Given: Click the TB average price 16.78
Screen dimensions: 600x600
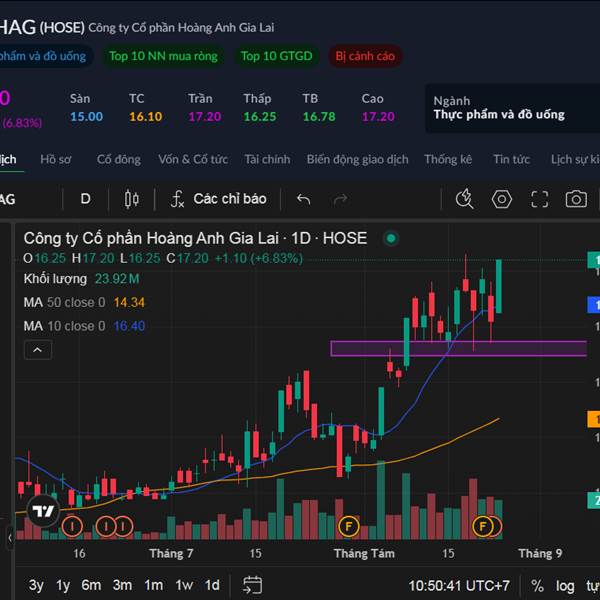Looking at the screenshot, I should tap(319, 117).
